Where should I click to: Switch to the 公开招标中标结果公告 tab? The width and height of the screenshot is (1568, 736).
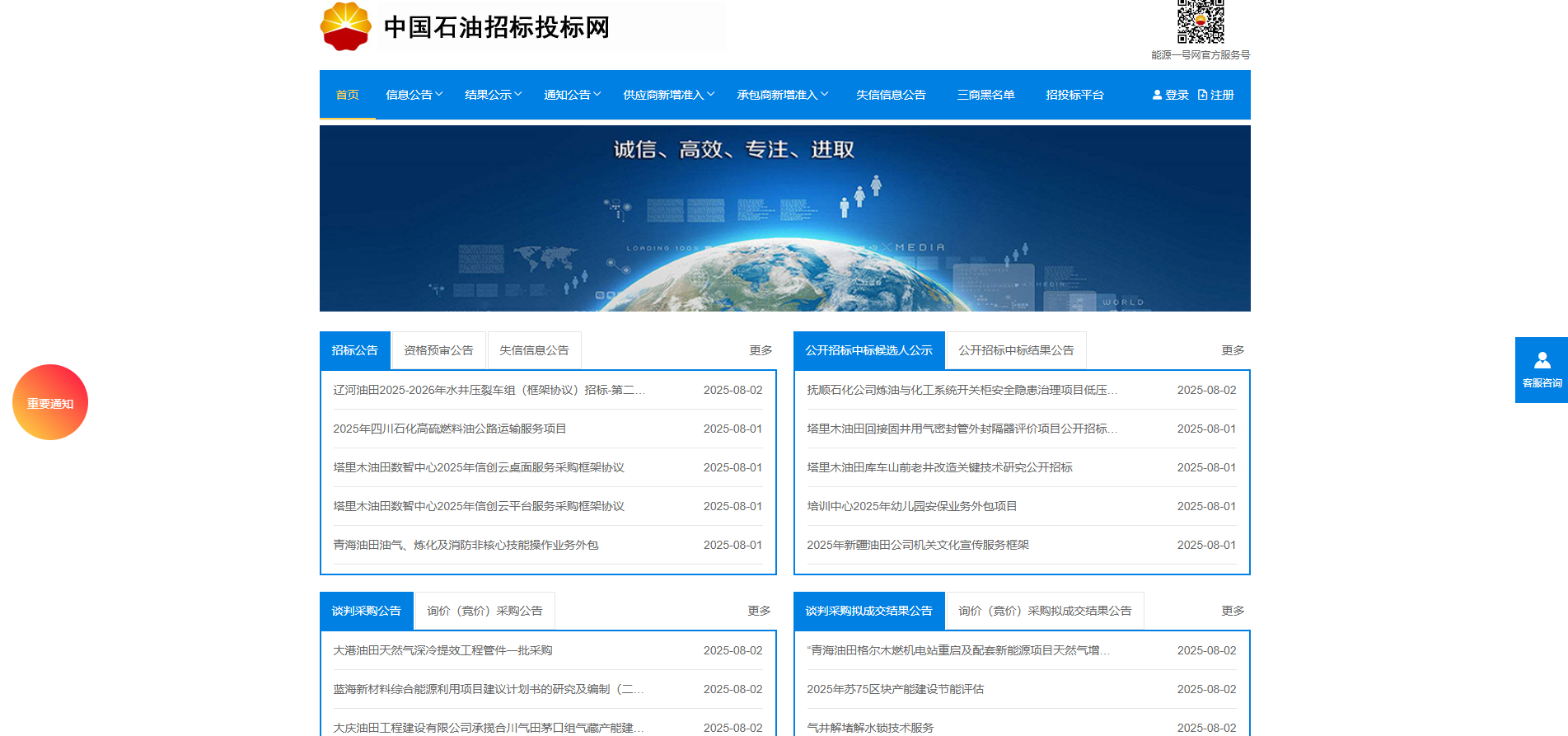click(x=1017, y=350)
